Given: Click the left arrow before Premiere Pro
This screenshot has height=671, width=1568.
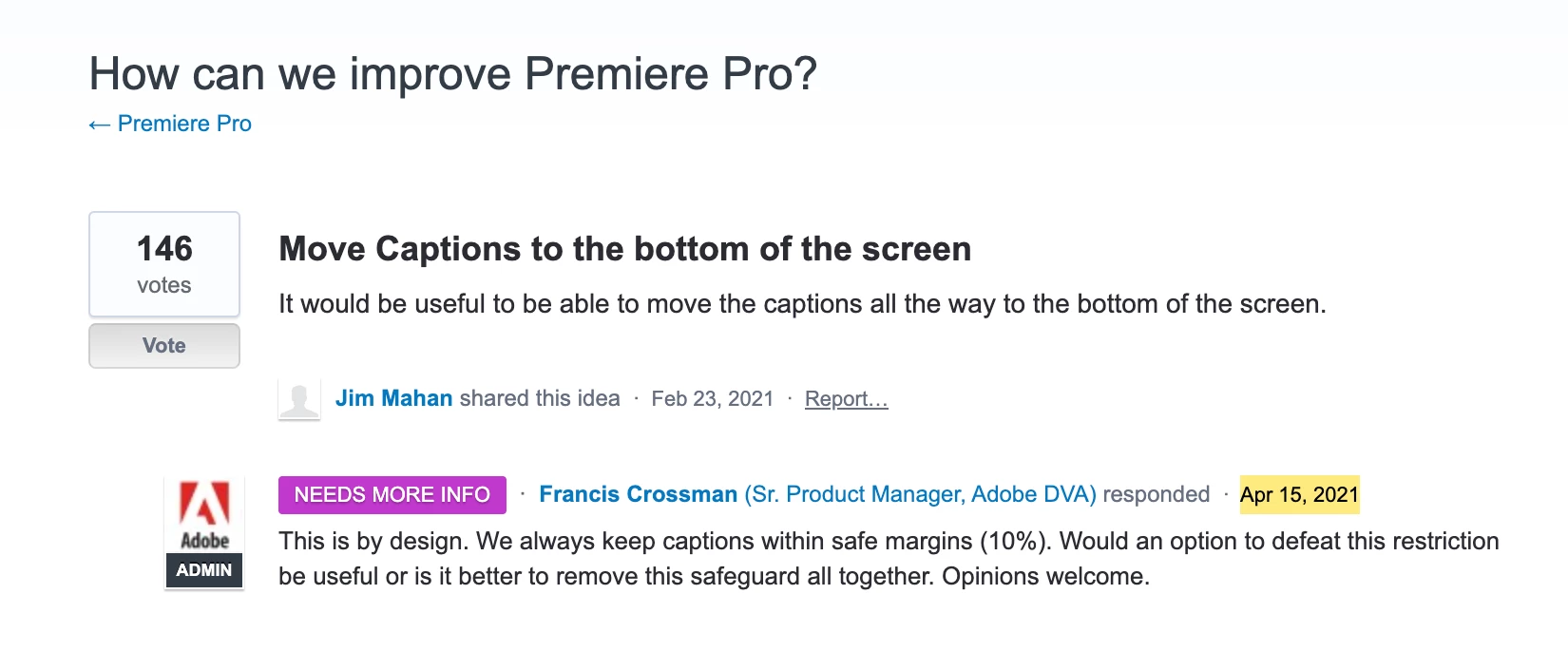Looking at the screenshot, I should [x=99, y=125].
